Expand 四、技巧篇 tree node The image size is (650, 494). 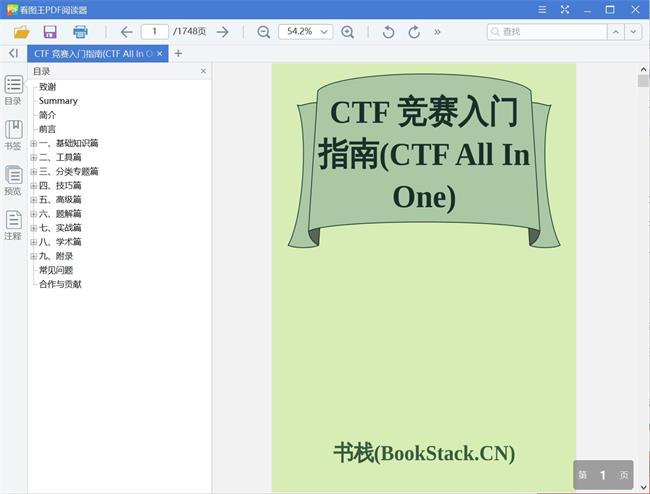[x=34, y=186]
